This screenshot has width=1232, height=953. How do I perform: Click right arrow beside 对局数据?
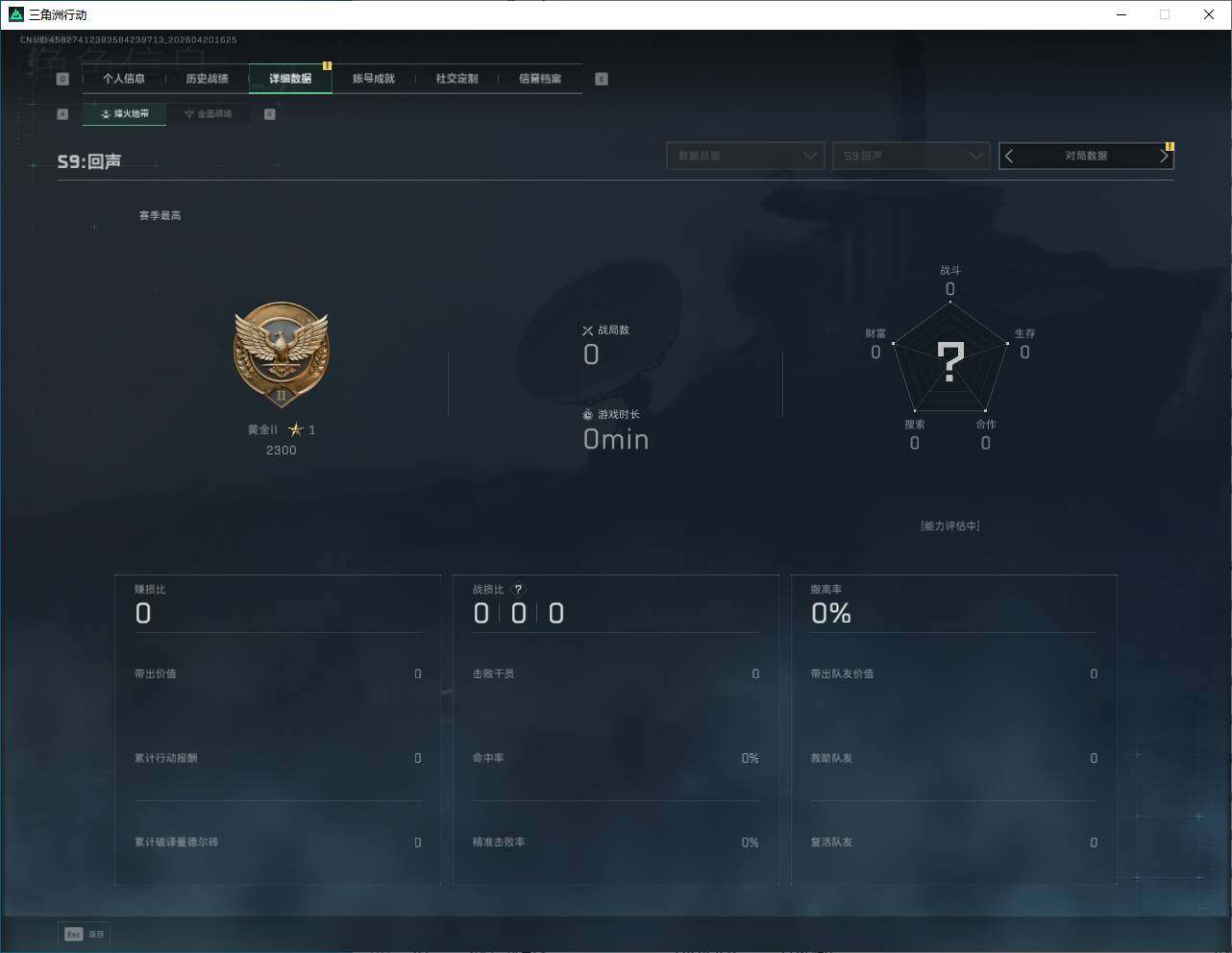pyautogui.click(x=1164, y=156)
